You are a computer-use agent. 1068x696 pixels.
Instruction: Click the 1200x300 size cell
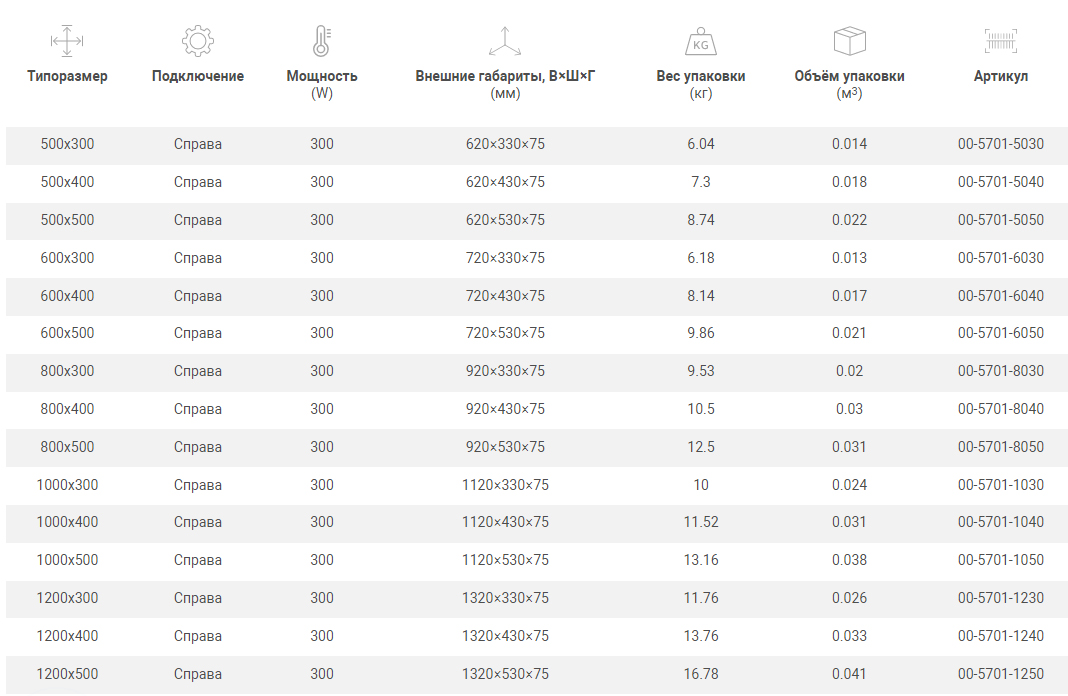pos(67,598)
